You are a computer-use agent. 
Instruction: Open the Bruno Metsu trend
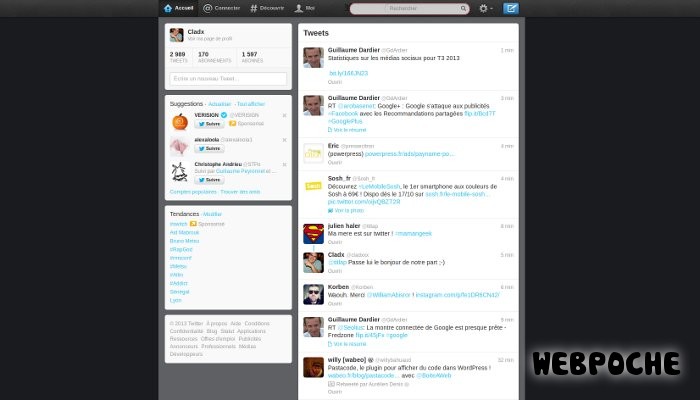184,241
